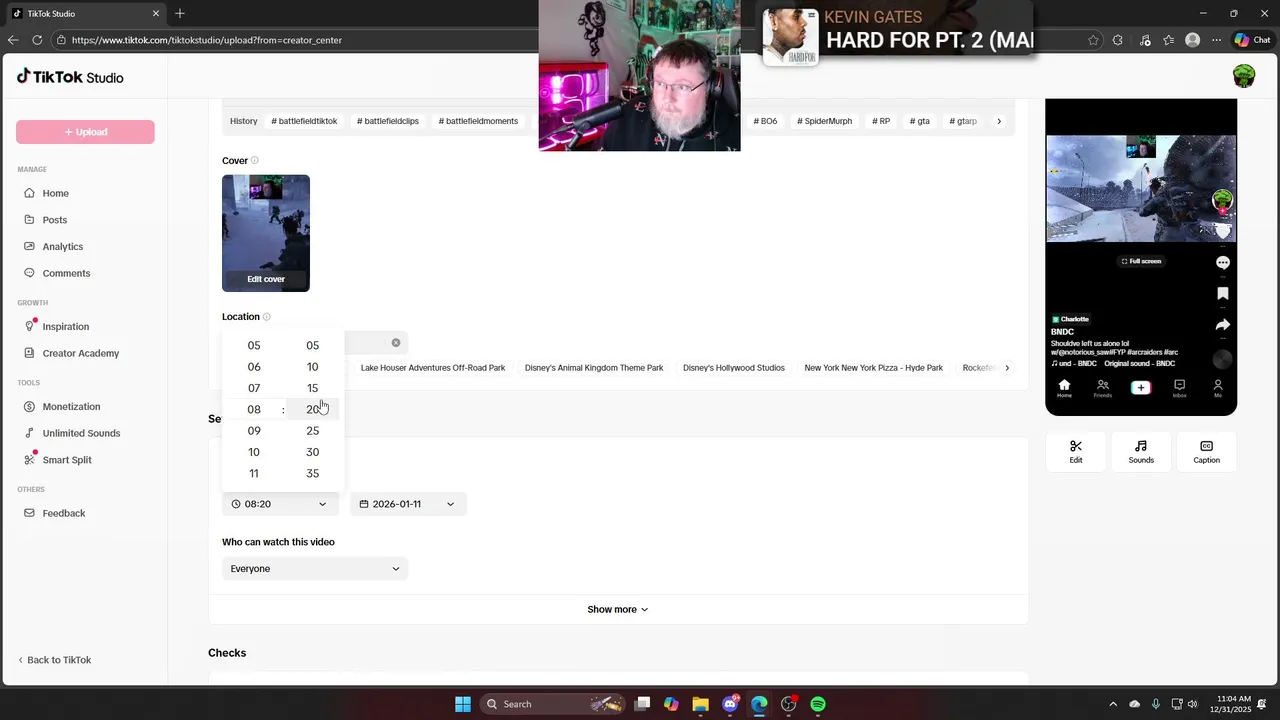Select hour 07 in time picker

click(254, 388)
